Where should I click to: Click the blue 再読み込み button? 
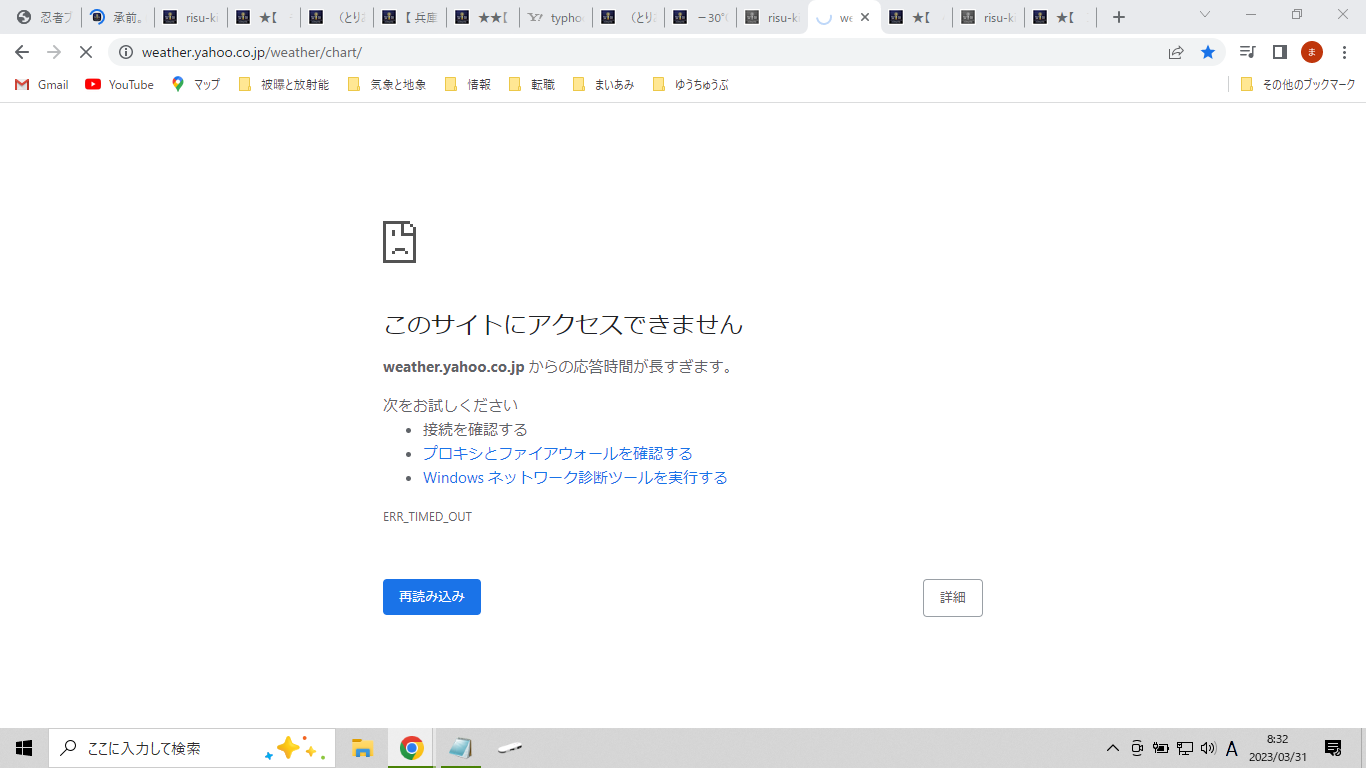pyautogui.click(x=432, y=597)
